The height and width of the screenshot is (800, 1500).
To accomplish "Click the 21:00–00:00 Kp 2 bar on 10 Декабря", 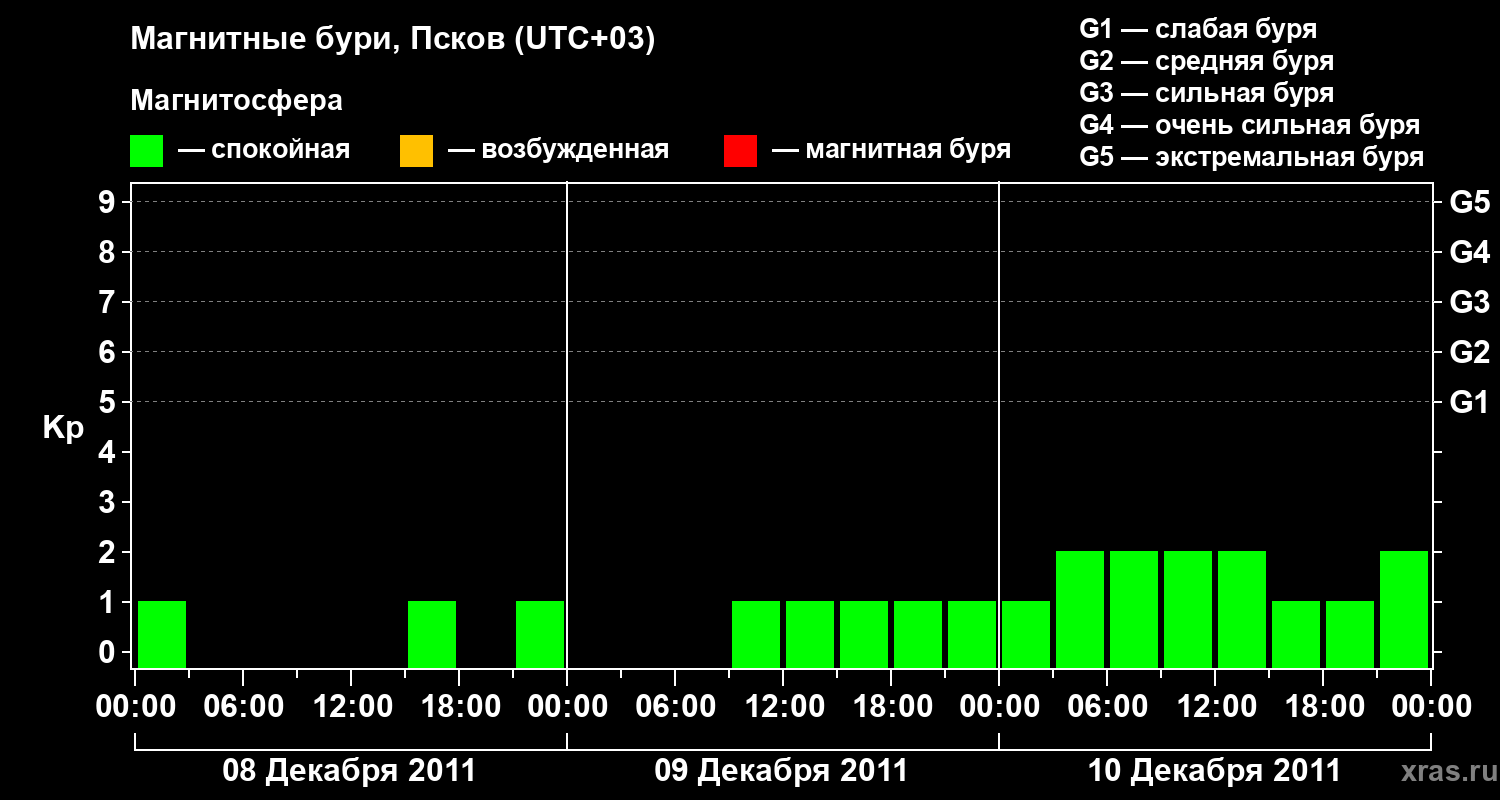I will click(1404, 609).
